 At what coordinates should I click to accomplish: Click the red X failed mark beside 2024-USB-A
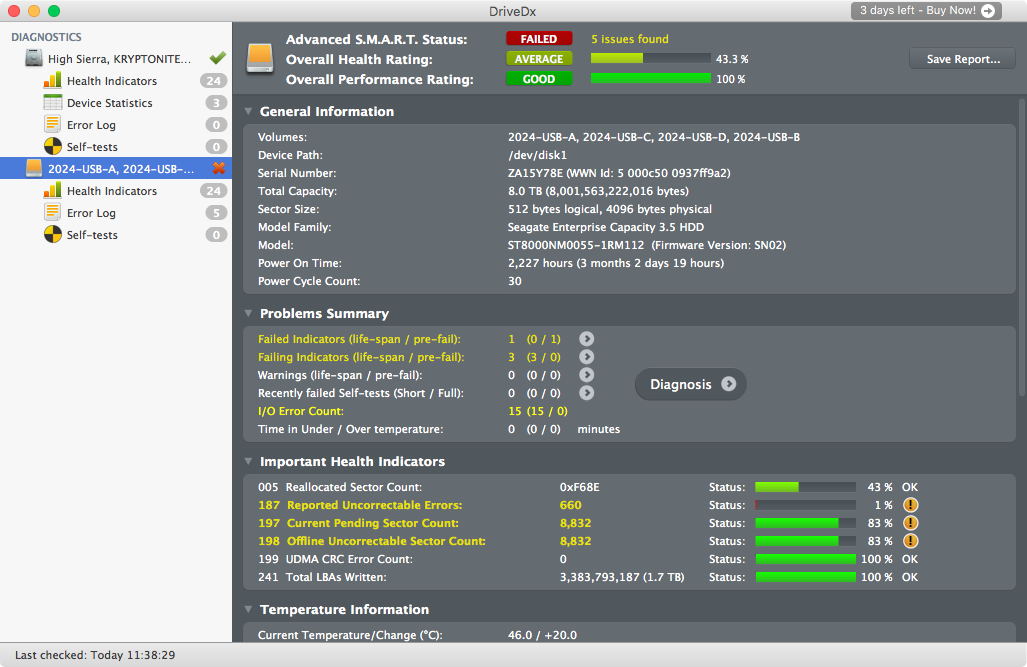coord(219,168)
